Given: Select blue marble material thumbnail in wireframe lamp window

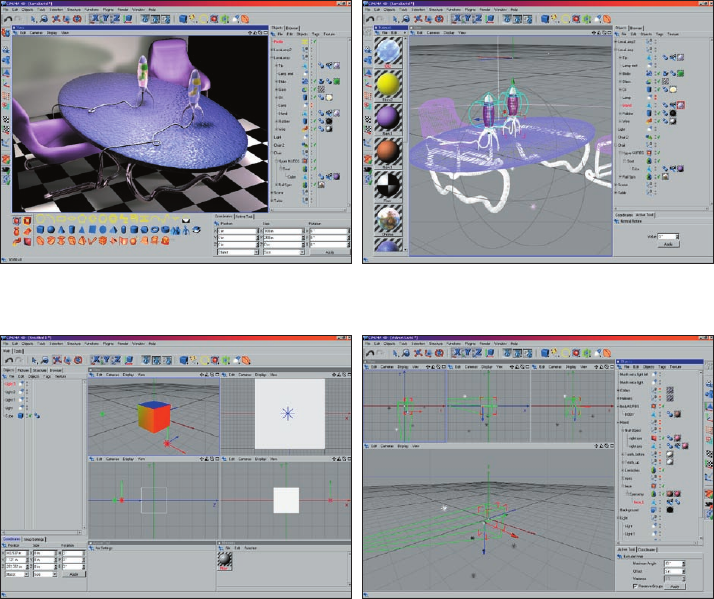Looking at the screenshot, I should 388,51.
